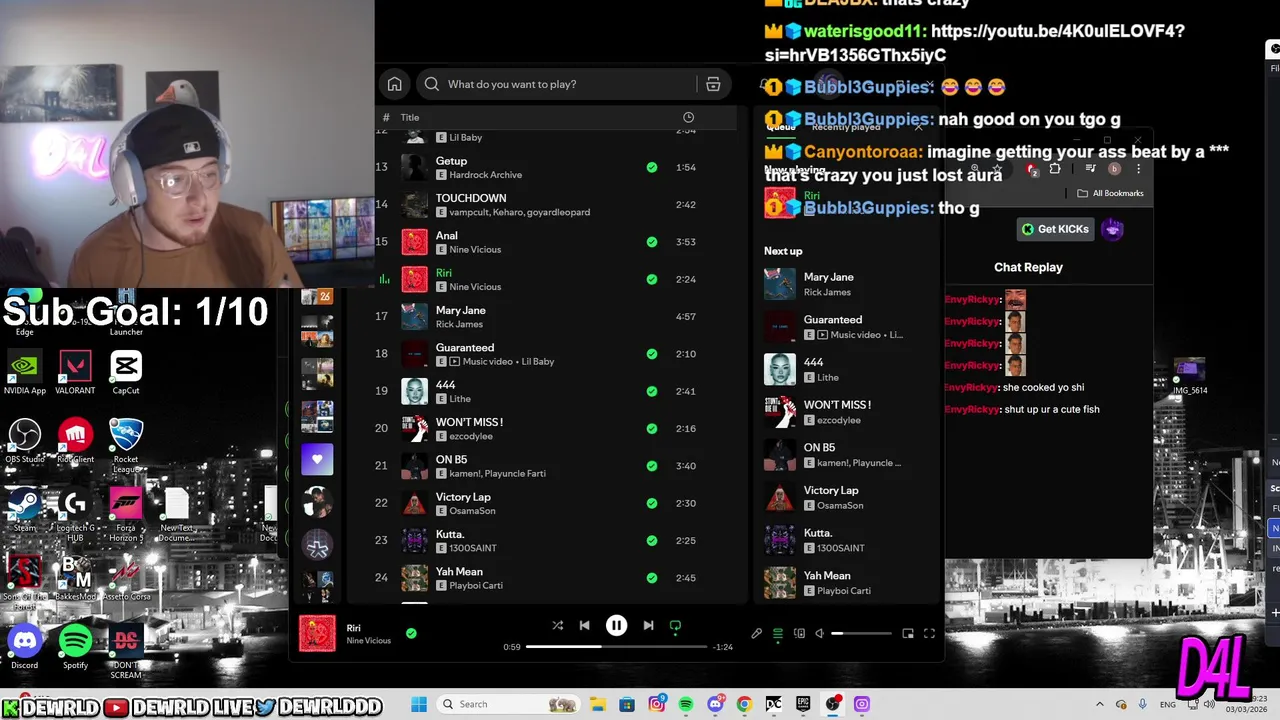Enter full screen mode in Spotify player
This screenshot has width=1280, height=720.
929,633
